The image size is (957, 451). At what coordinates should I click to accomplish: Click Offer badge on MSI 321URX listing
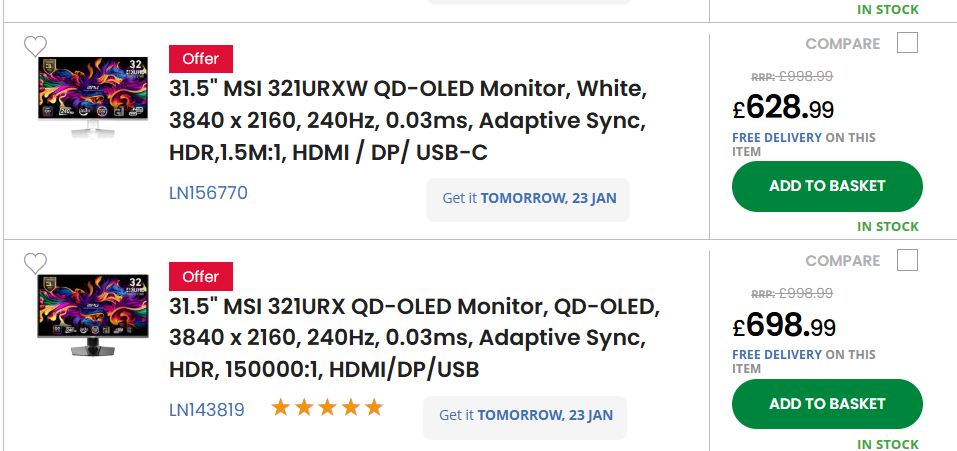tap(201, 276)
